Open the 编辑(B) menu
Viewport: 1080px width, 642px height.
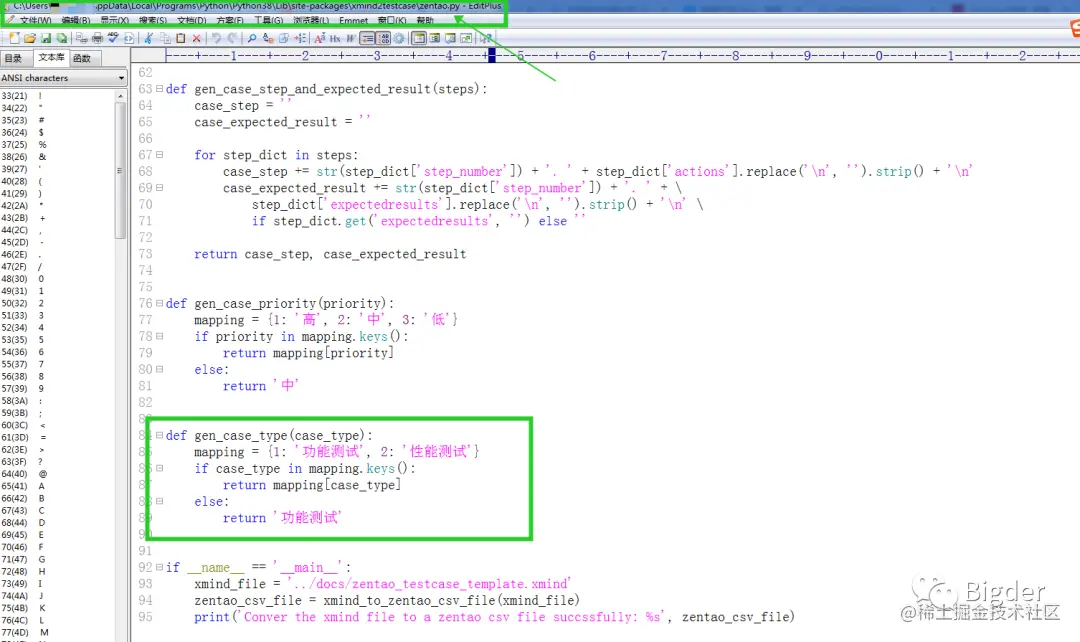click(x=76, y=21)
